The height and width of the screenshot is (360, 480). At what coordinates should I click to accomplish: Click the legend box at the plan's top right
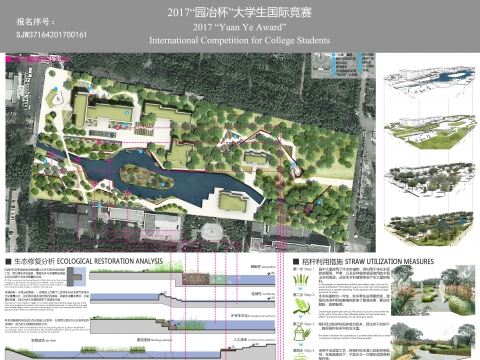[x=343, y=65]
